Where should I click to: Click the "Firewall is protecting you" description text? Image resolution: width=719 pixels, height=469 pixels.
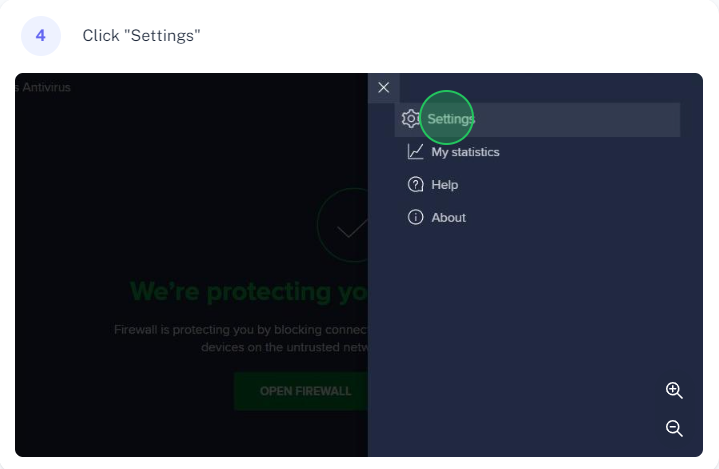pos(241,338)
